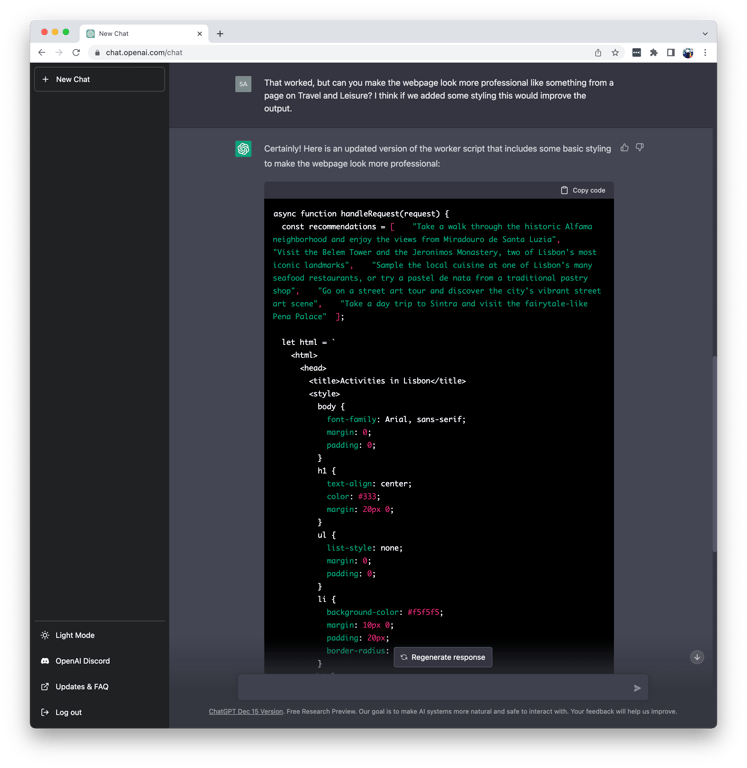Reload the page

[x=76, y=52]
